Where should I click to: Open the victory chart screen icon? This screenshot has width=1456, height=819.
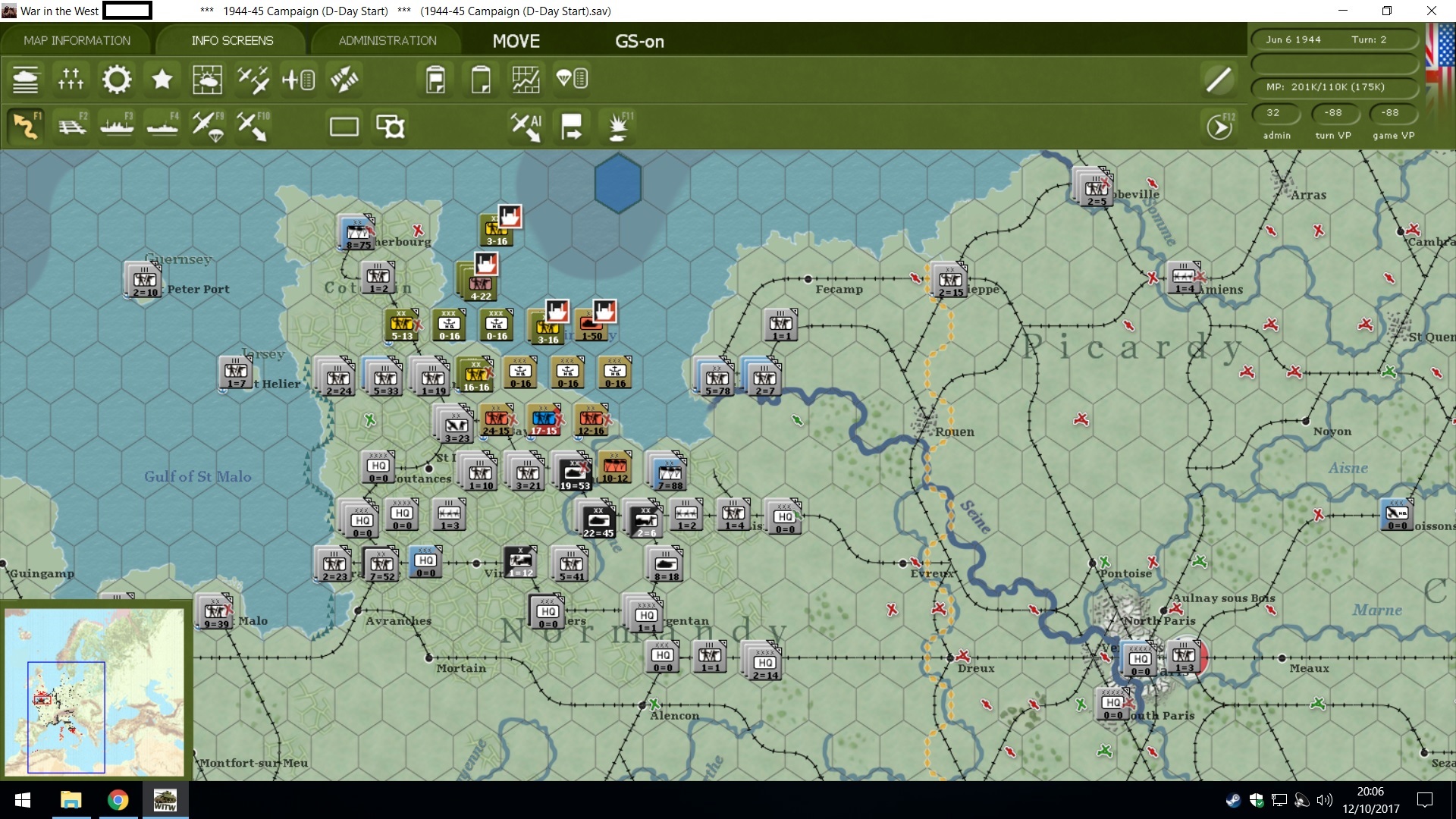526,80
